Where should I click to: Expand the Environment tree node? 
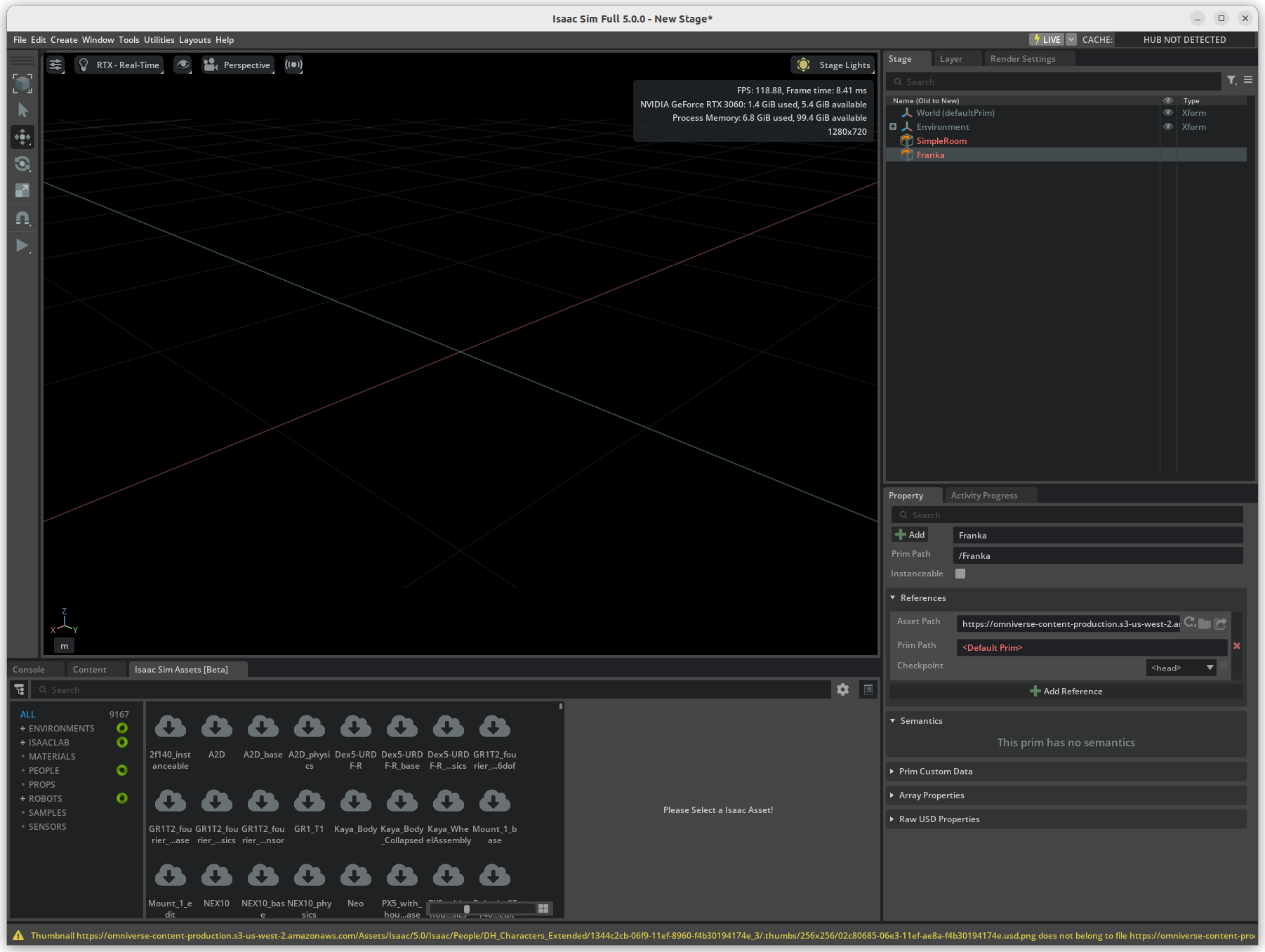coord(893,127)
